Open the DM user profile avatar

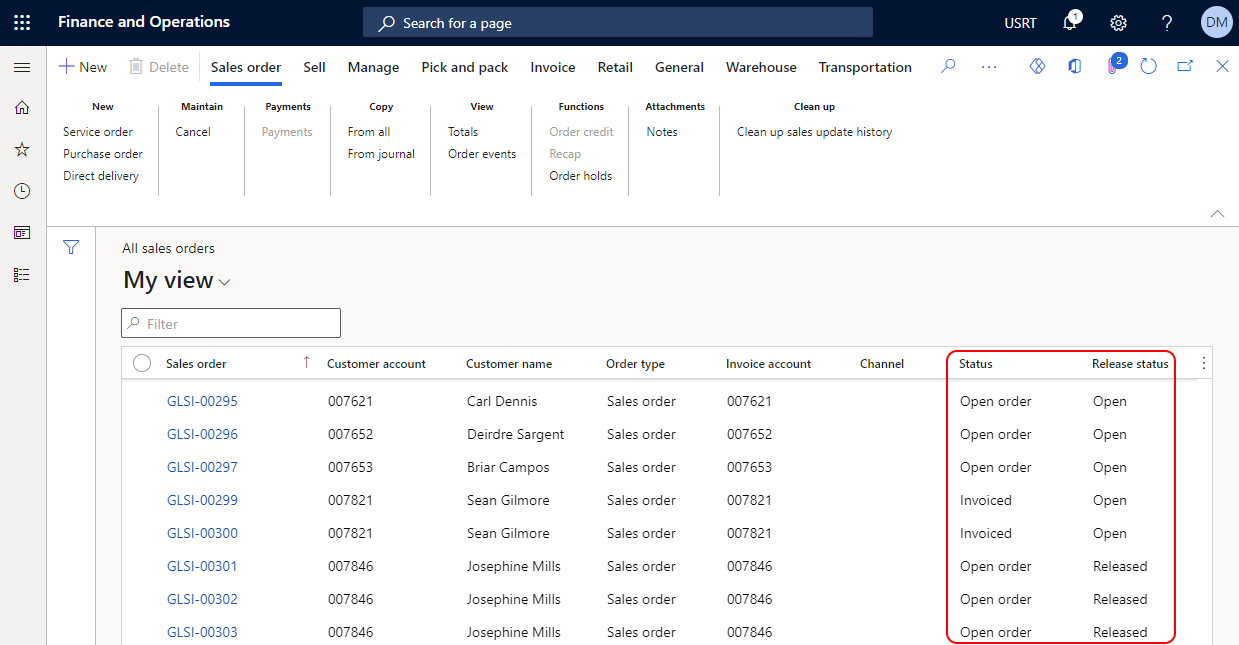(x=1216, y=22)
